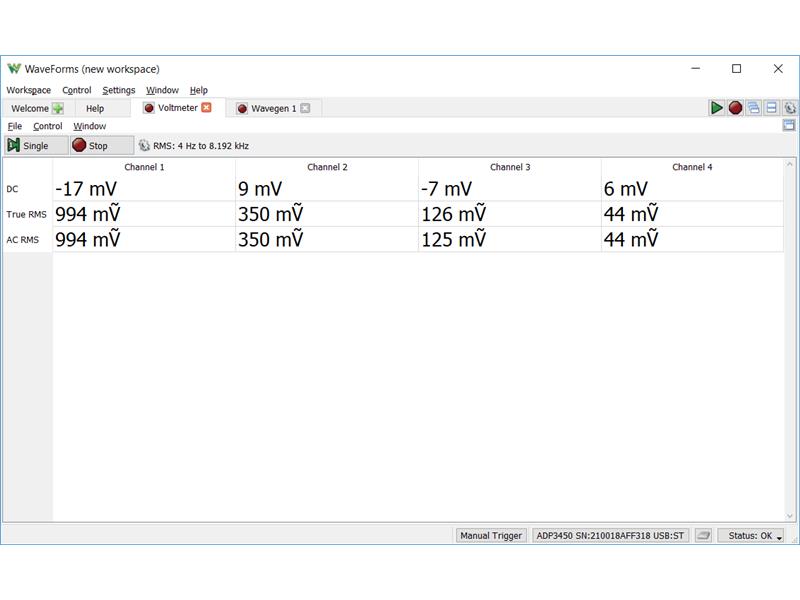
Task: Click the Single acquisition button
Action: tap(36, 145)
